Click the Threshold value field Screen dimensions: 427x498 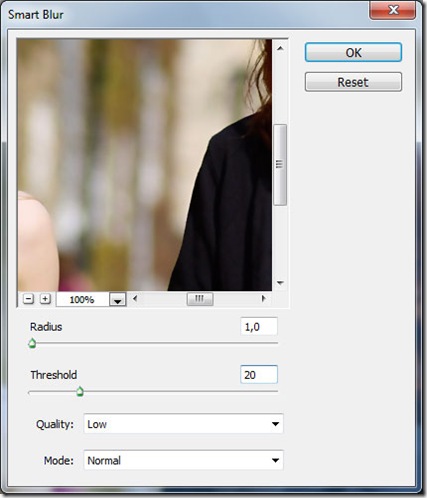tap(259, 374)
